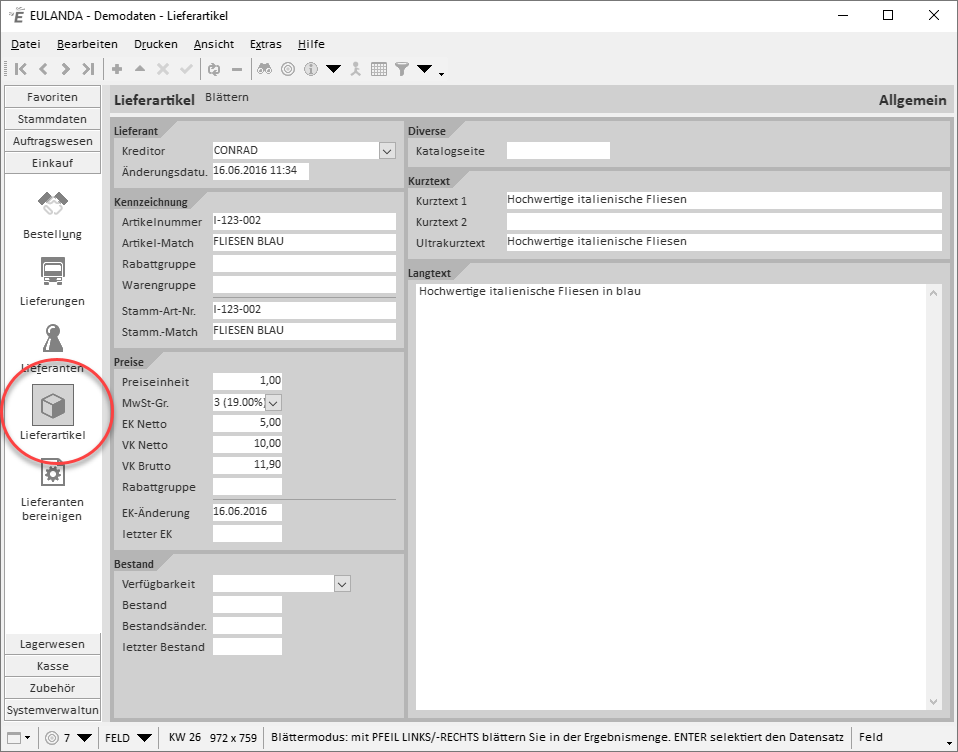Expand the Verfügbarkeit dropdown
The width and height of the screenshot is (958, 752).
[342, 584]
